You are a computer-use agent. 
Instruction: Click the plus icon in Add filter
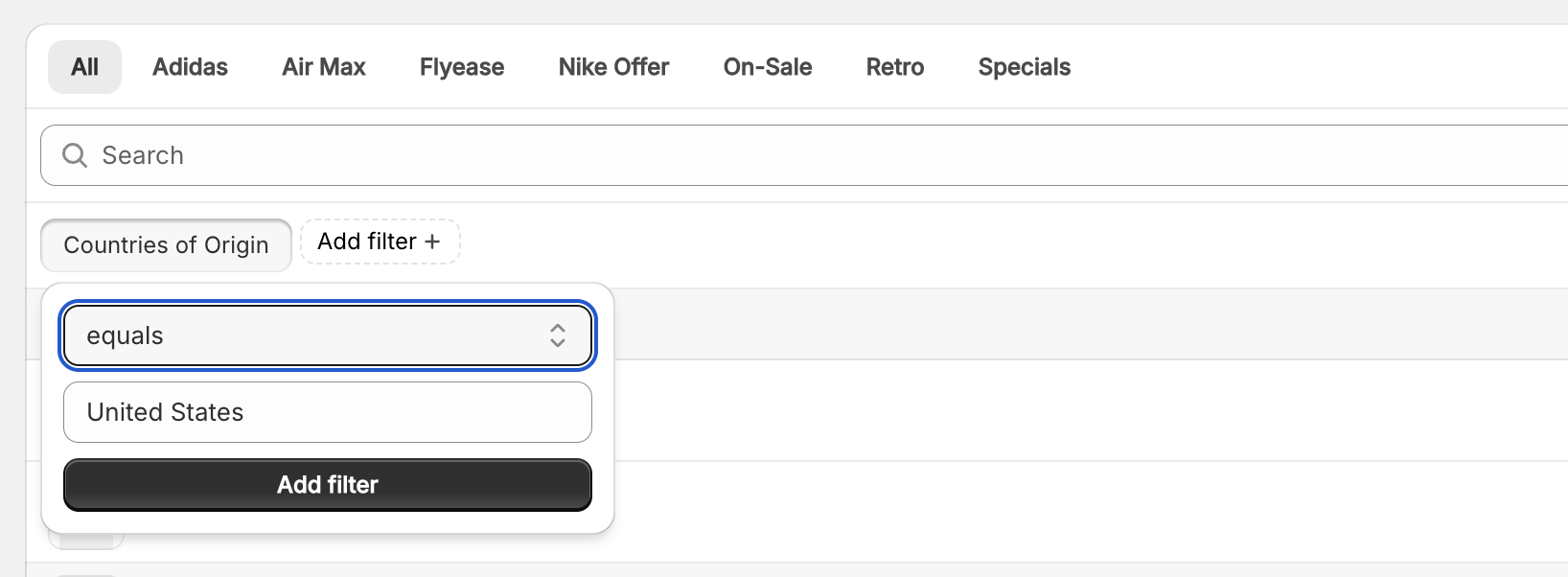(x=432, y=242)
